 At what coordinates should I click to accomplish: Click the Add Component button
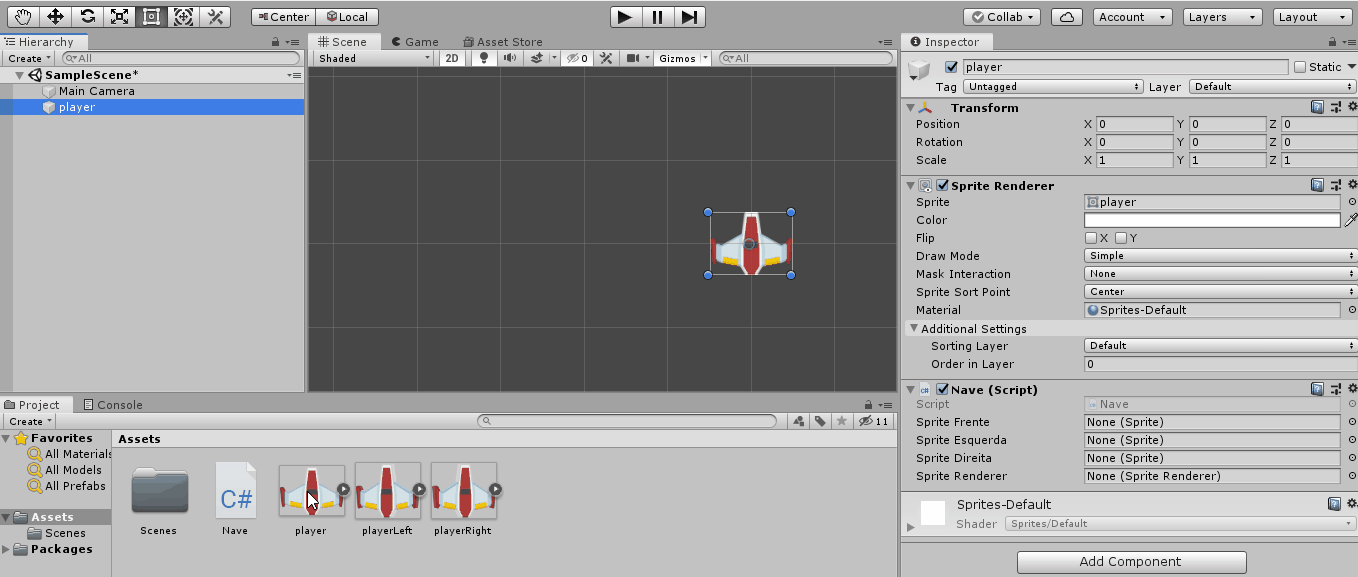point(1131,562)
